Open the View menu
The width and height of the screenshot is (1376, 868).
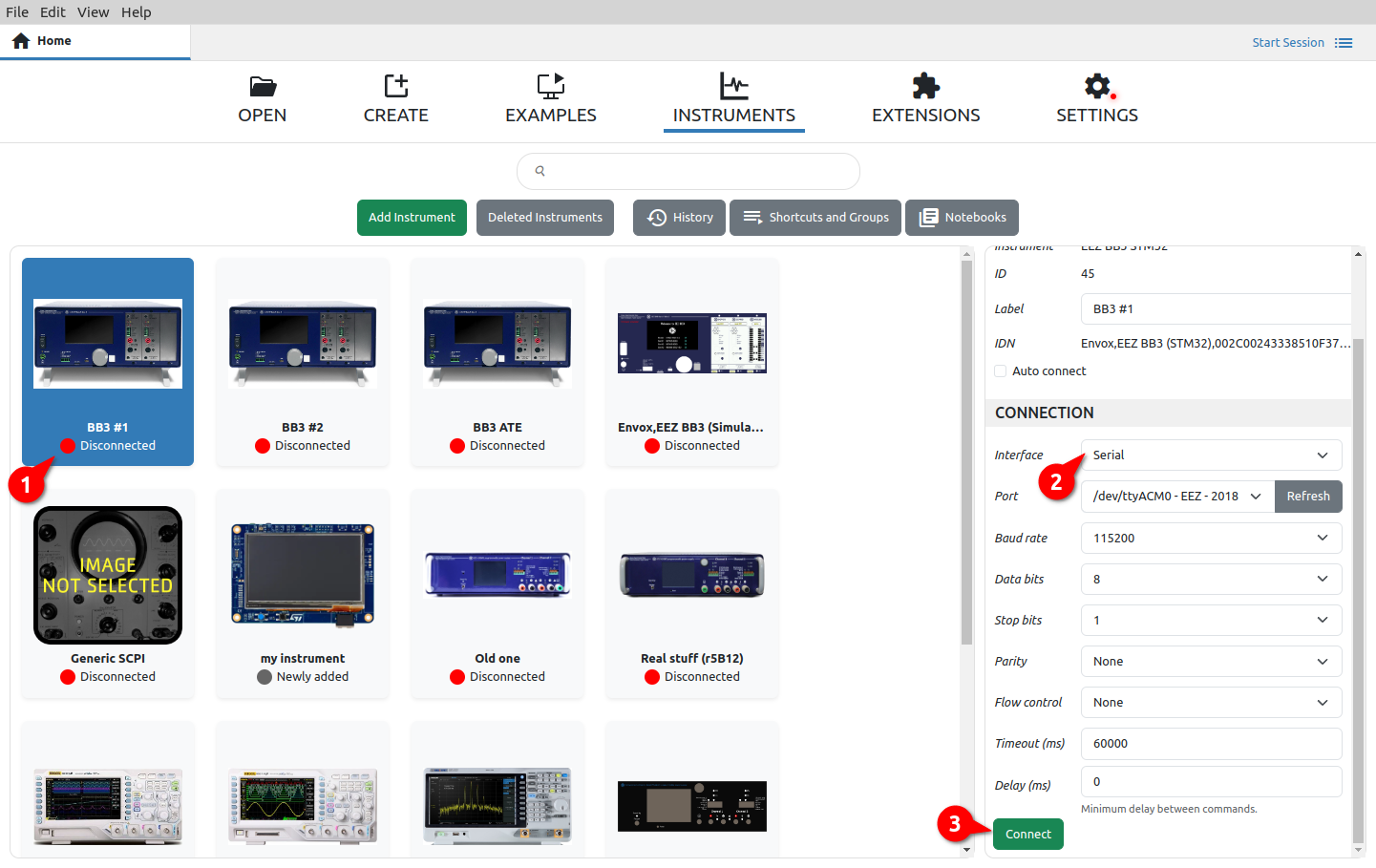pyautogui.click(x=94, y=12)
